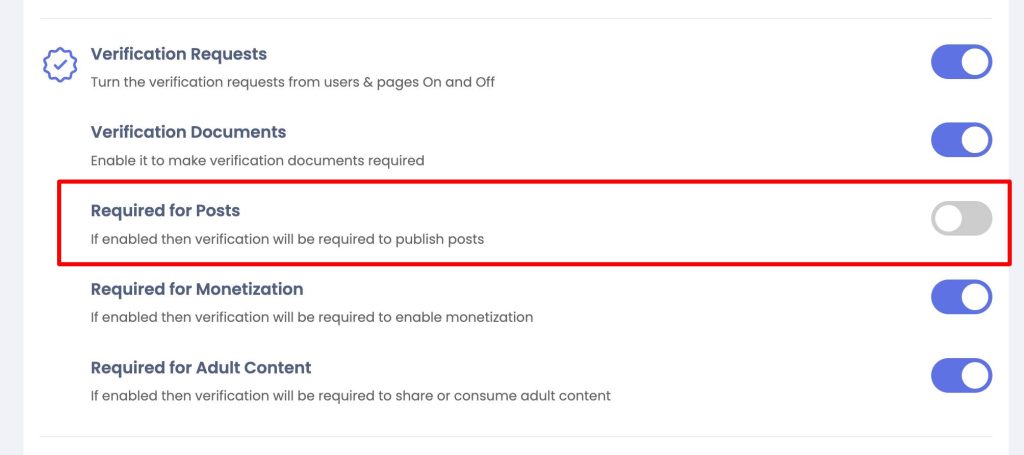This screenshot has height=455, width=1024.
Task: Click the Required for Adult Content title
Action: (x=200, y=368)
